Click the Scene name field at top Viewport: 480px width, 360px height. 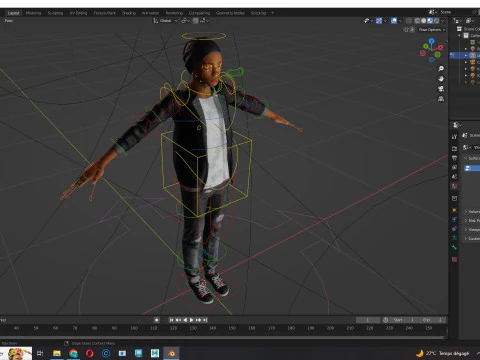coord(455,12)
